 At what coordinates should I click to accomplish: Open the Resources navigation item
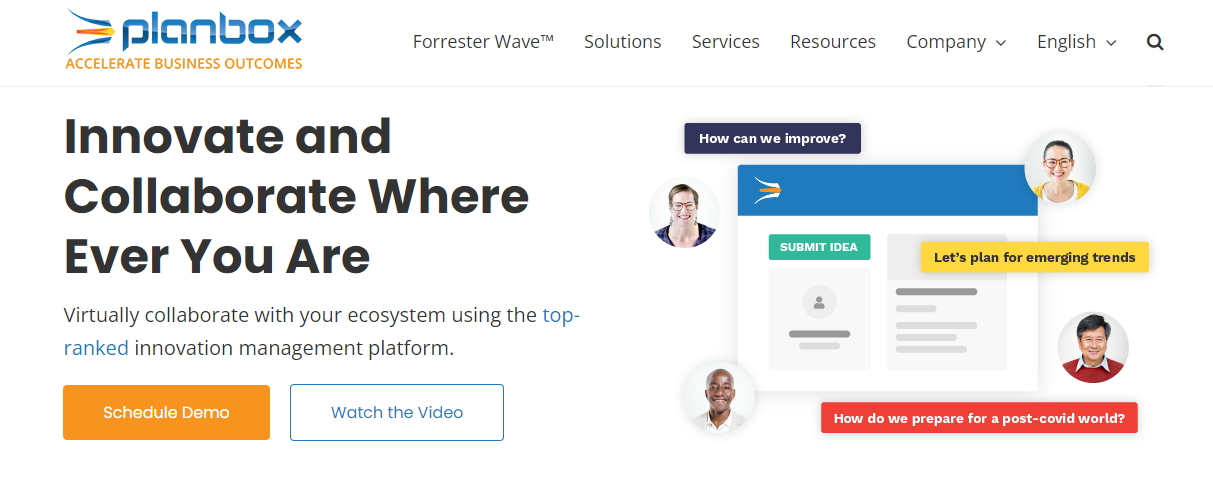(833, 42)
